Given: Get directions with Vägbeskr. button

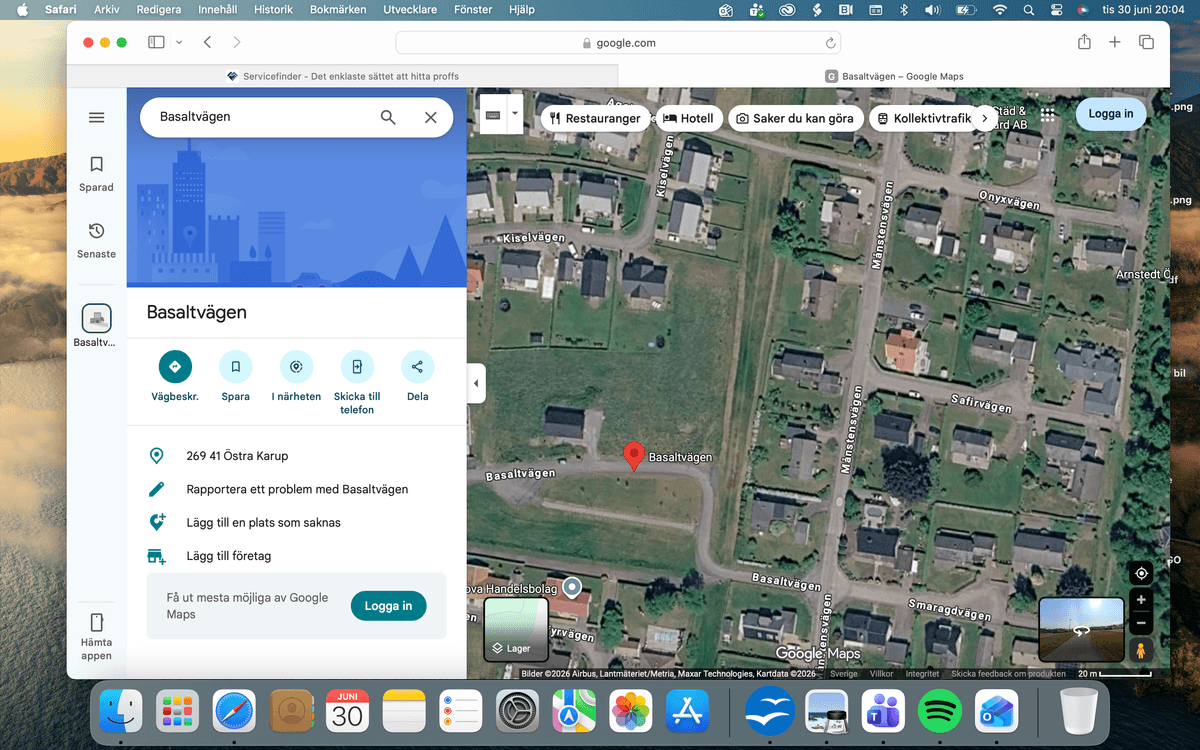Looking at the screenshot, I should tap(175, 376).
